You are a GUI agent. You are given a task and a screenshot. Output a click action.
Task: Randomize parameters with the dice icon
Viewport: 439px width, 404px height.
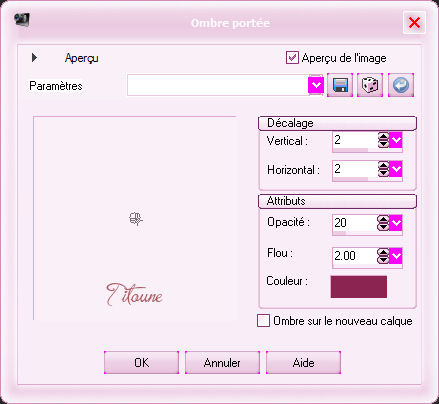[x=370, y=85]
